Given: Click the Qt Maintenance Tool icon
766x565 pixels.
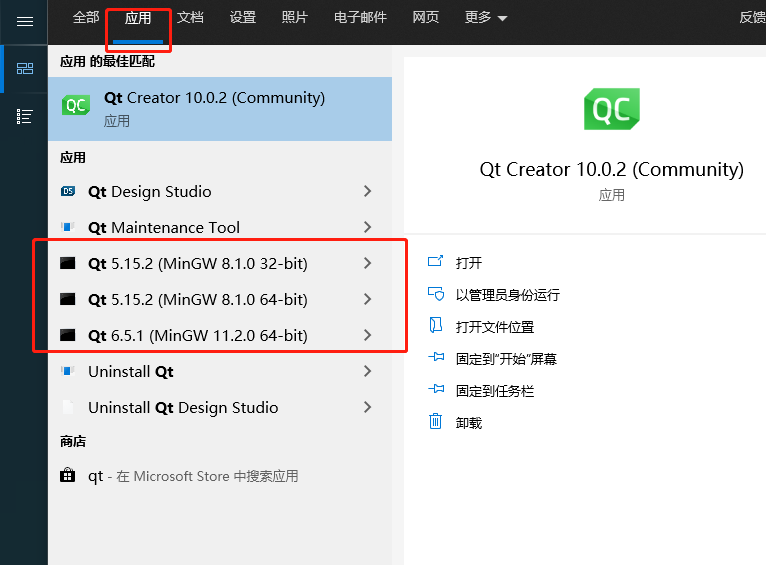Looking at the screenshot, I should tap(67, 227).
